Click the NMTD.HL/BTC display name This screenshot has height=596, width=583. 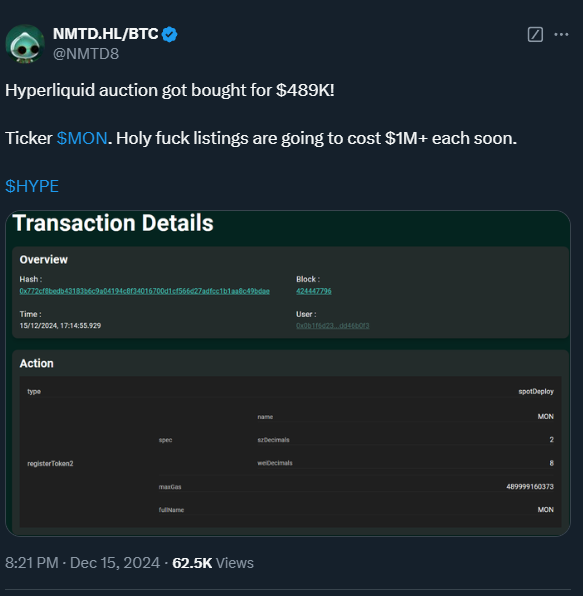click(106, 34)
